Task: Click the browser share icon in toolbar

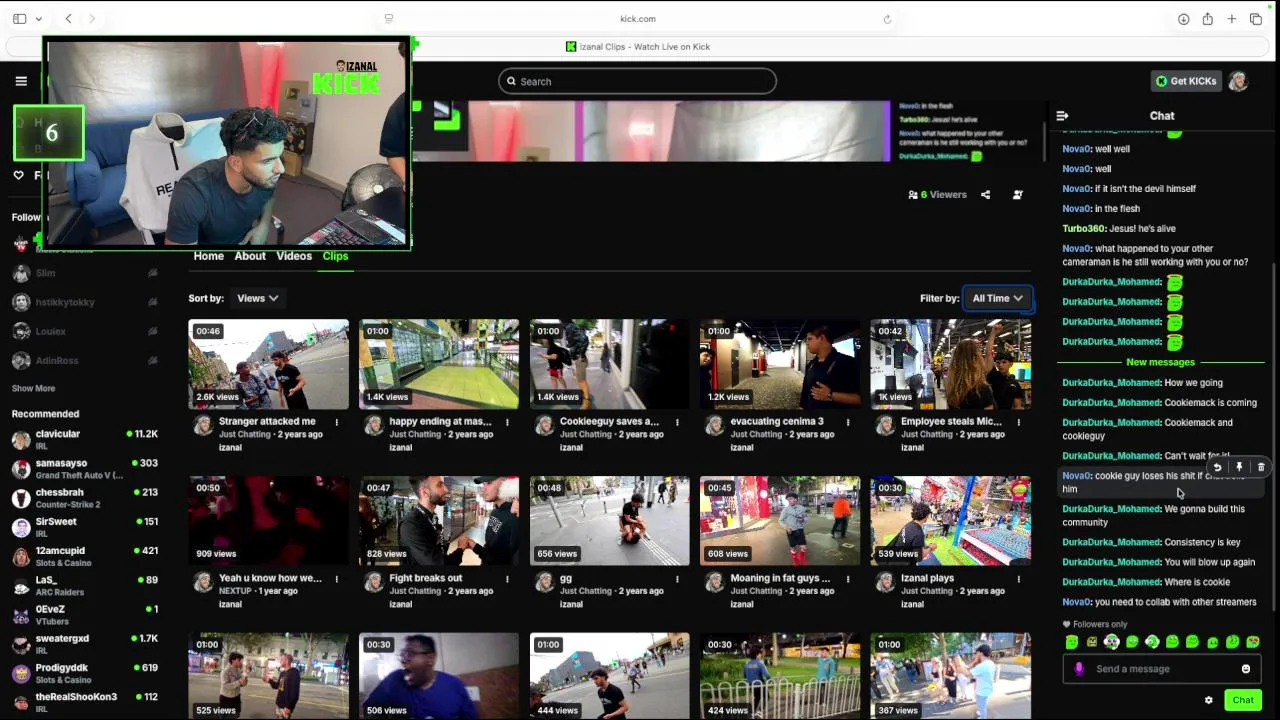Action: coord(1207,19)
